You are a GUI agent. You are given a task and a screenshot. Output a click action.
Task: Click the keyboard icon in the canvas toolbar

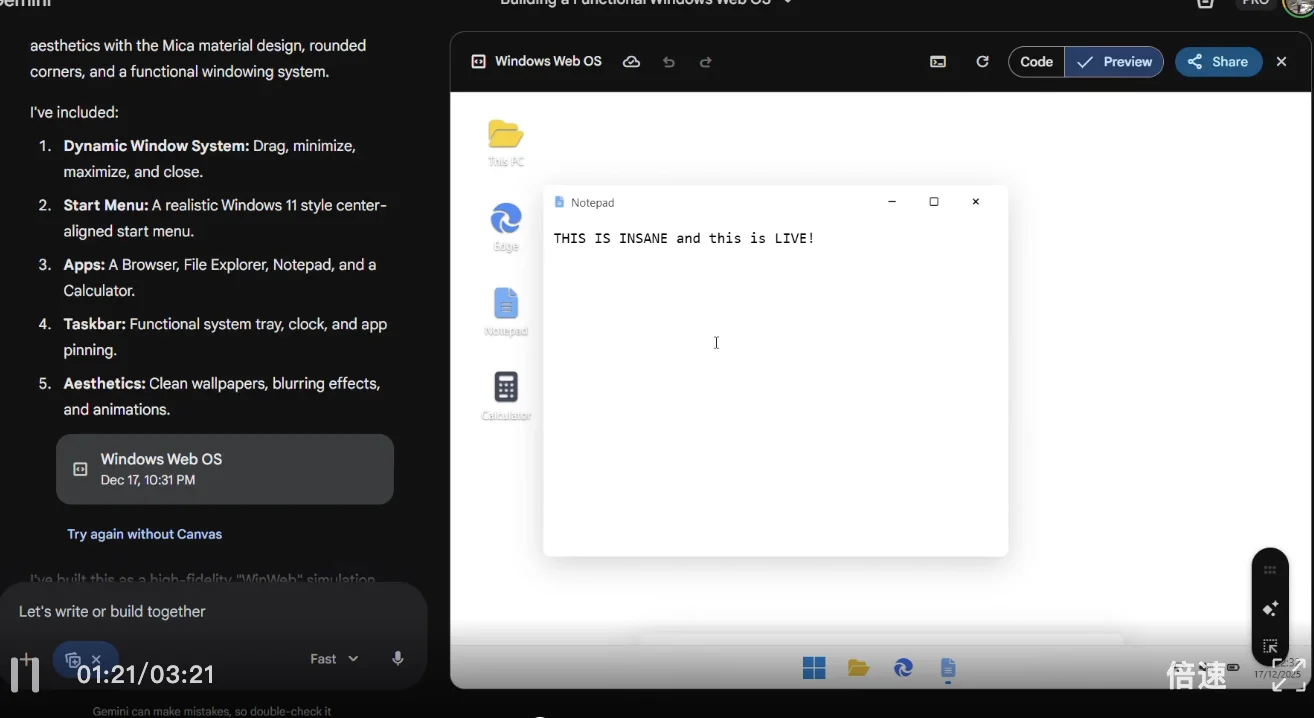937,61
